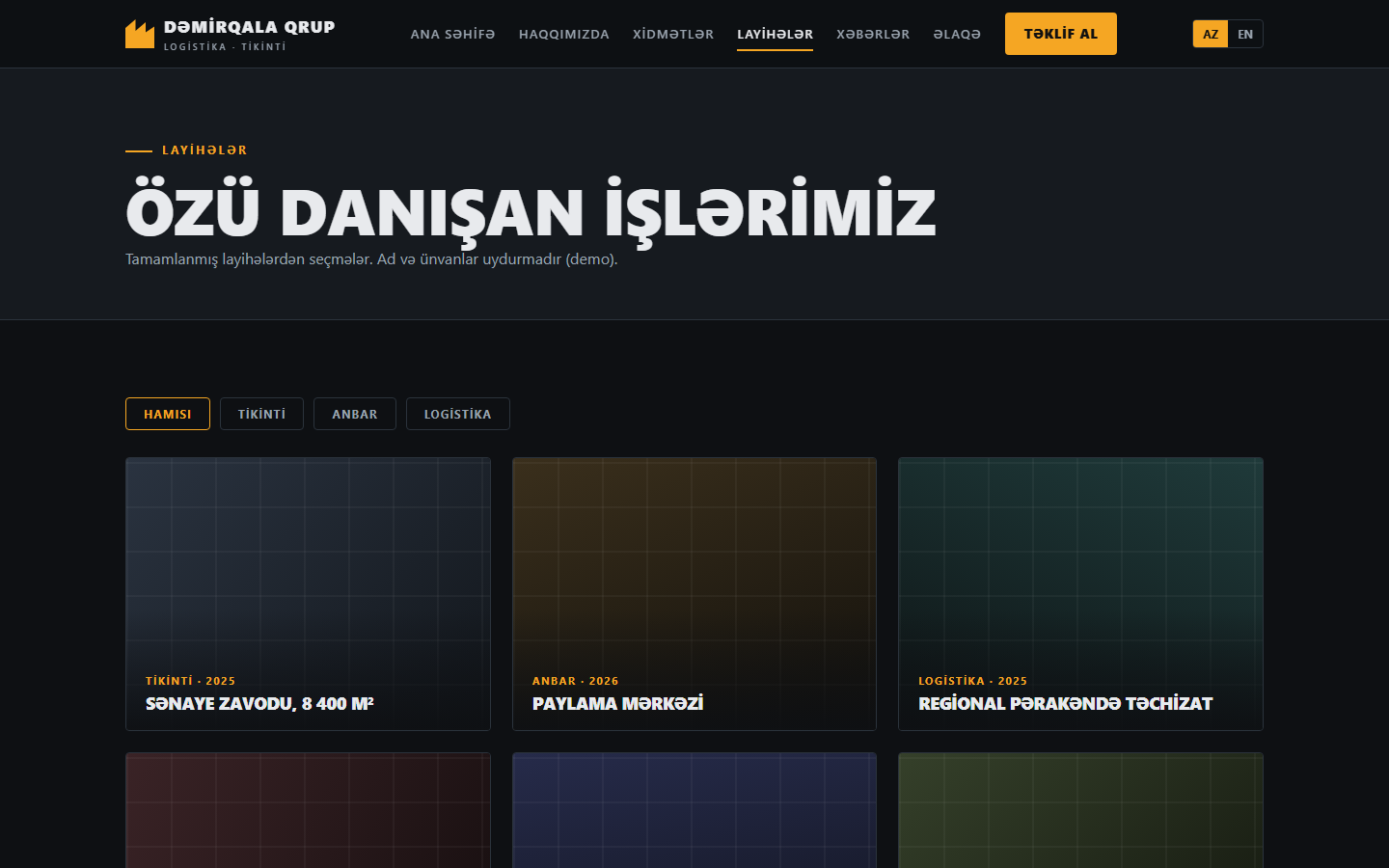Click the Dəmirqala Qrup brand name
The width and height of the screenshot is (1389, 868).
click(x=250, y=27)
